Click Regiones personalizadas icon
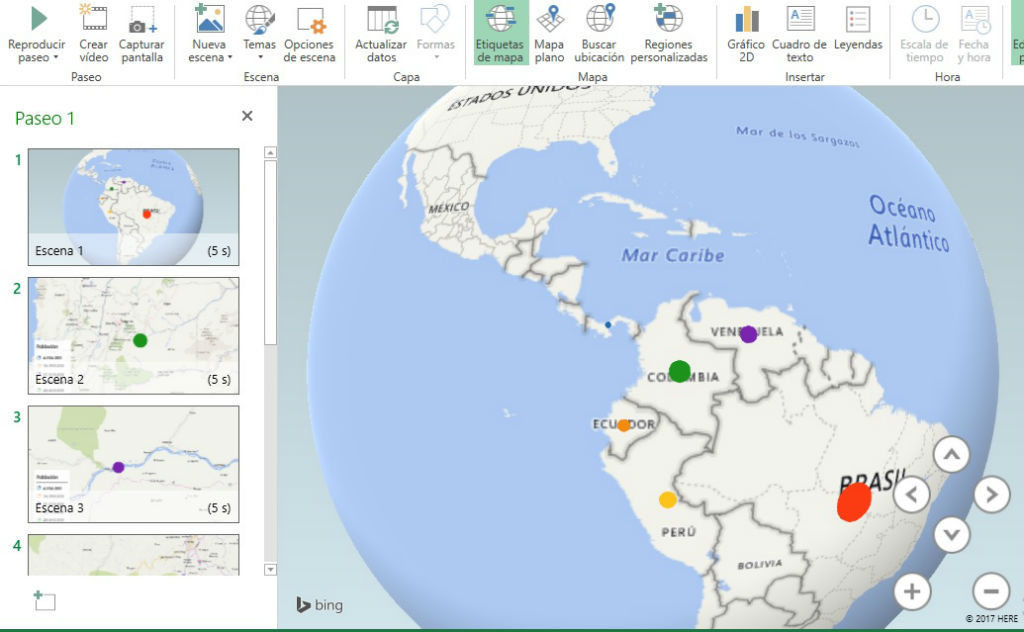This screenshot has height=632, width=1024. (x=669, y=19)
